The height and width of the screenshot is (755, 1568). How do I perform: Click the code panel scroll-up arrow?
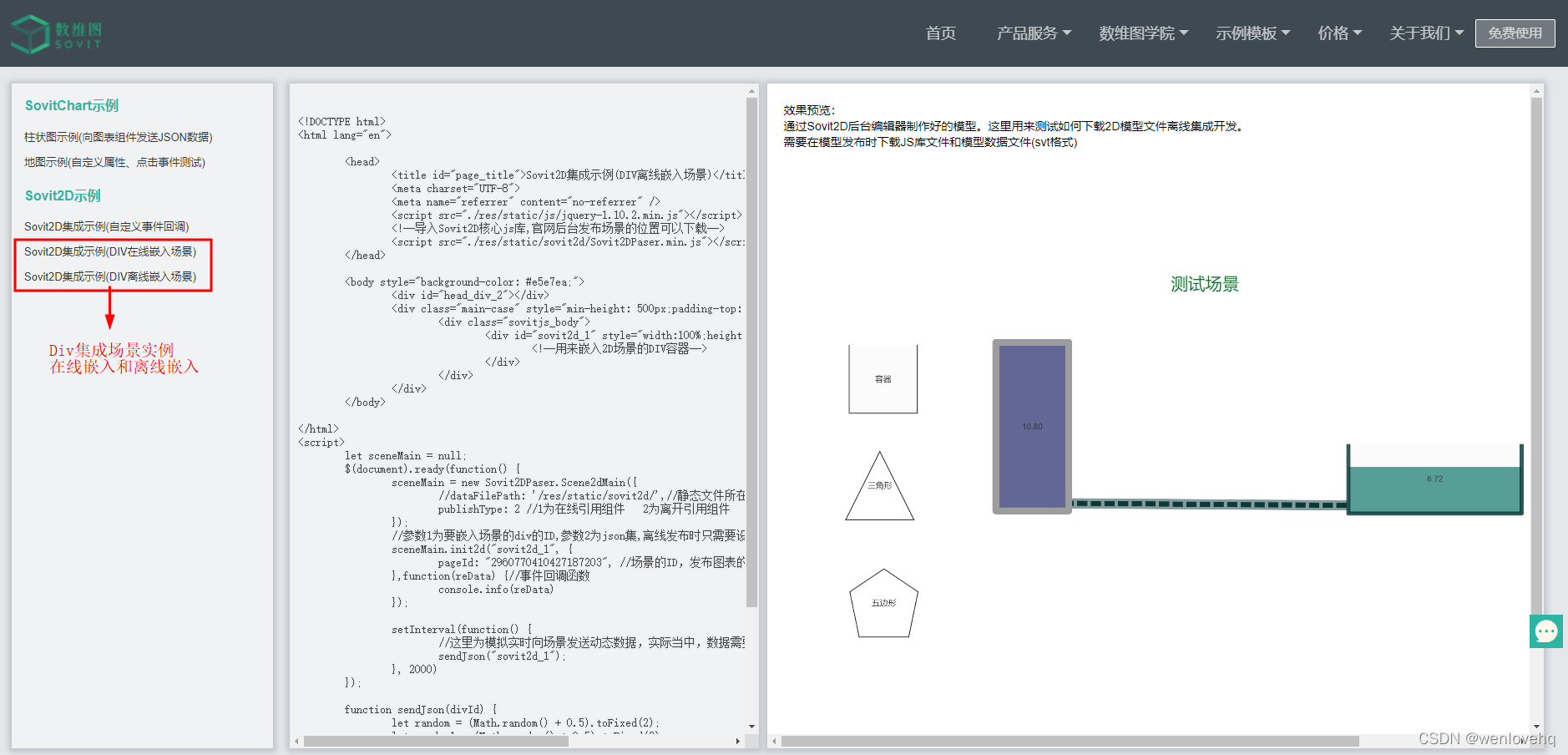[751, 90]
